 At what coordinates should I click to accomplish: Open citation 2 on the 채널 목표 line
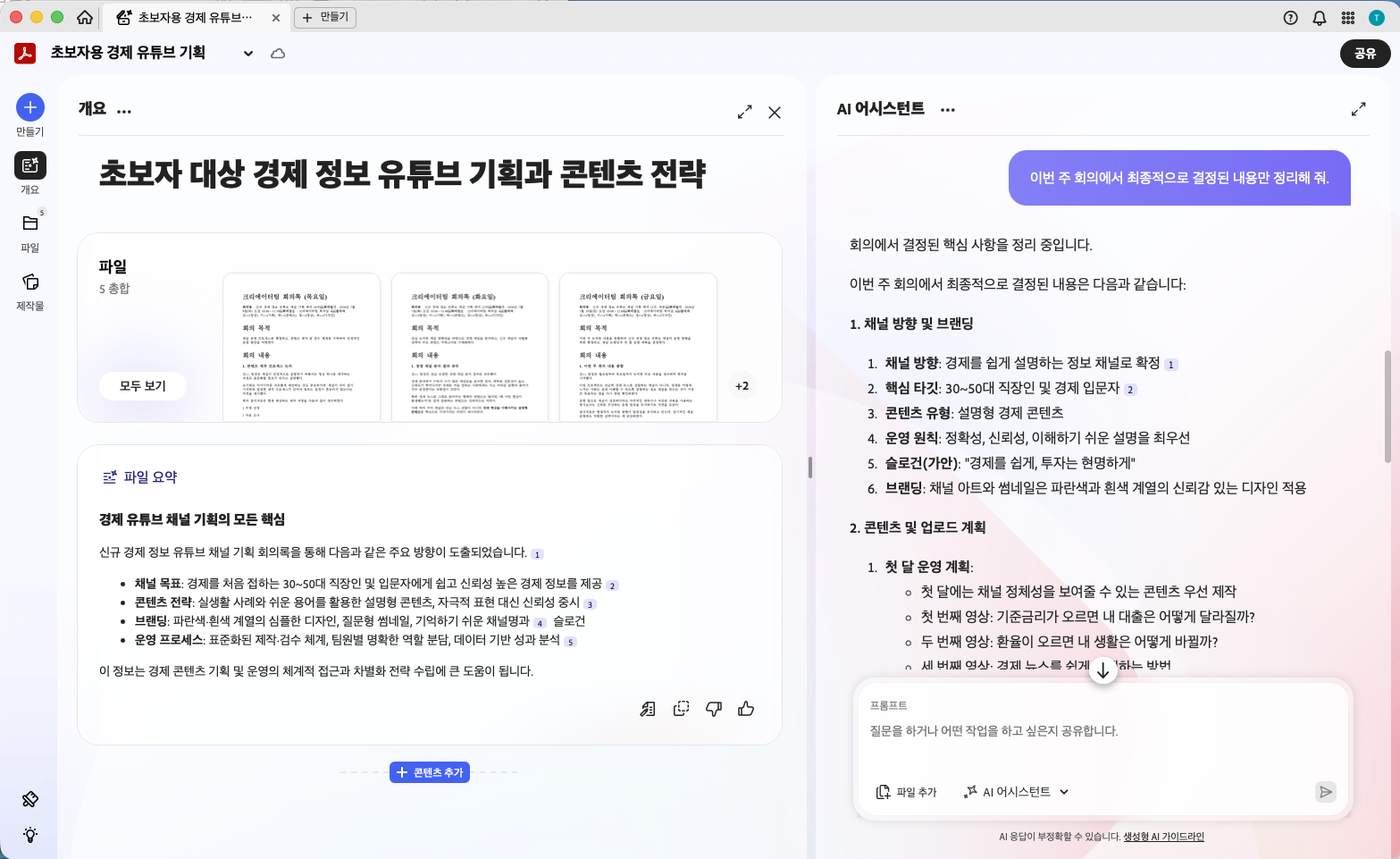click(x=612, y=585)
